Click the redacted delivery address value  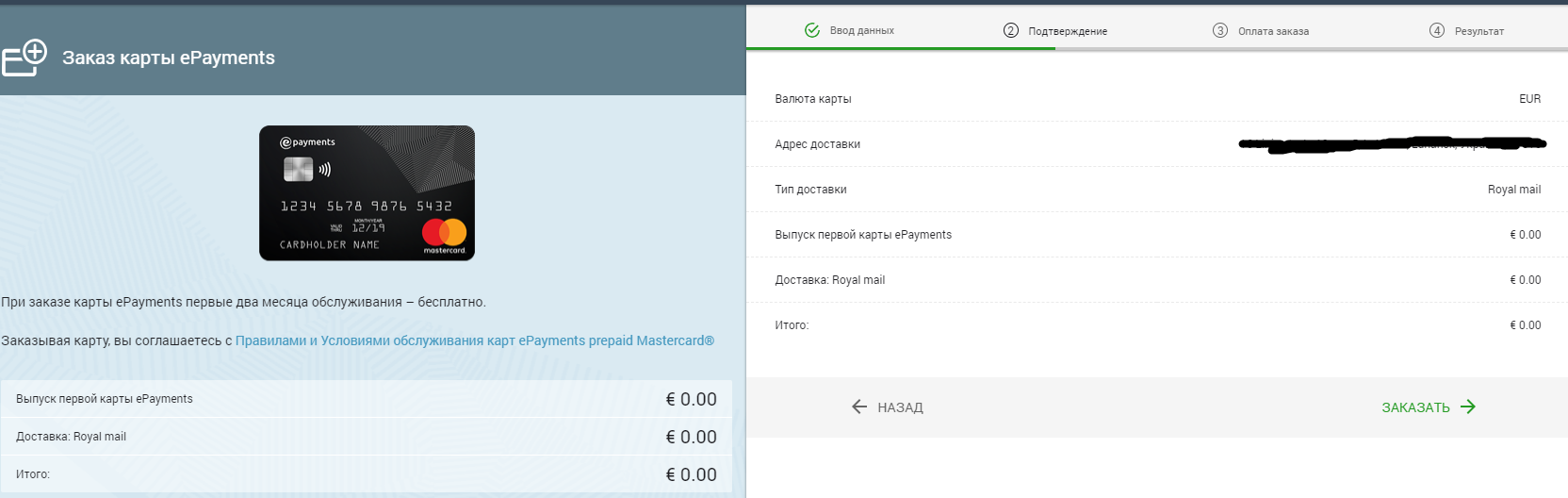(x=1392, y=144)
